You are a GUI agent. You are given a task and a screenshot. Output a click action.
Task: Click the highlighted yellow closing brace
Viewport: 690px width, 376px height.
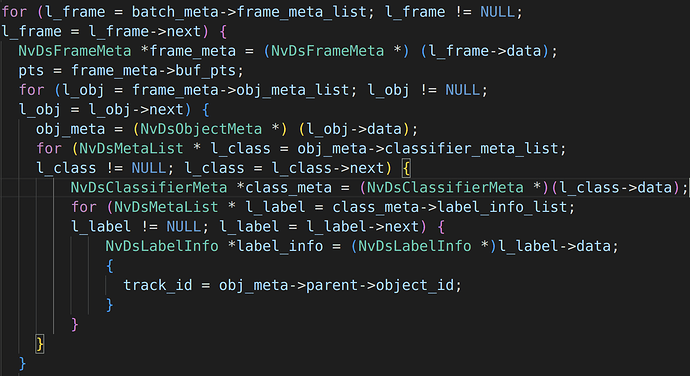click(x=40, y=343)
